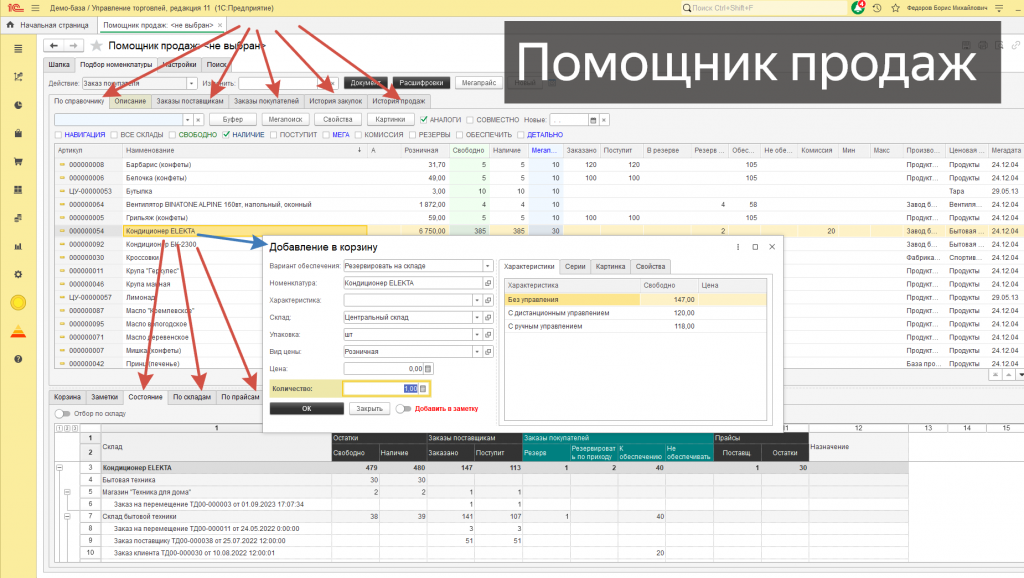Open the Характеристика dropdown arrow
The height and width of the screenshot is (578, 1024).
[x=477, y=300]
